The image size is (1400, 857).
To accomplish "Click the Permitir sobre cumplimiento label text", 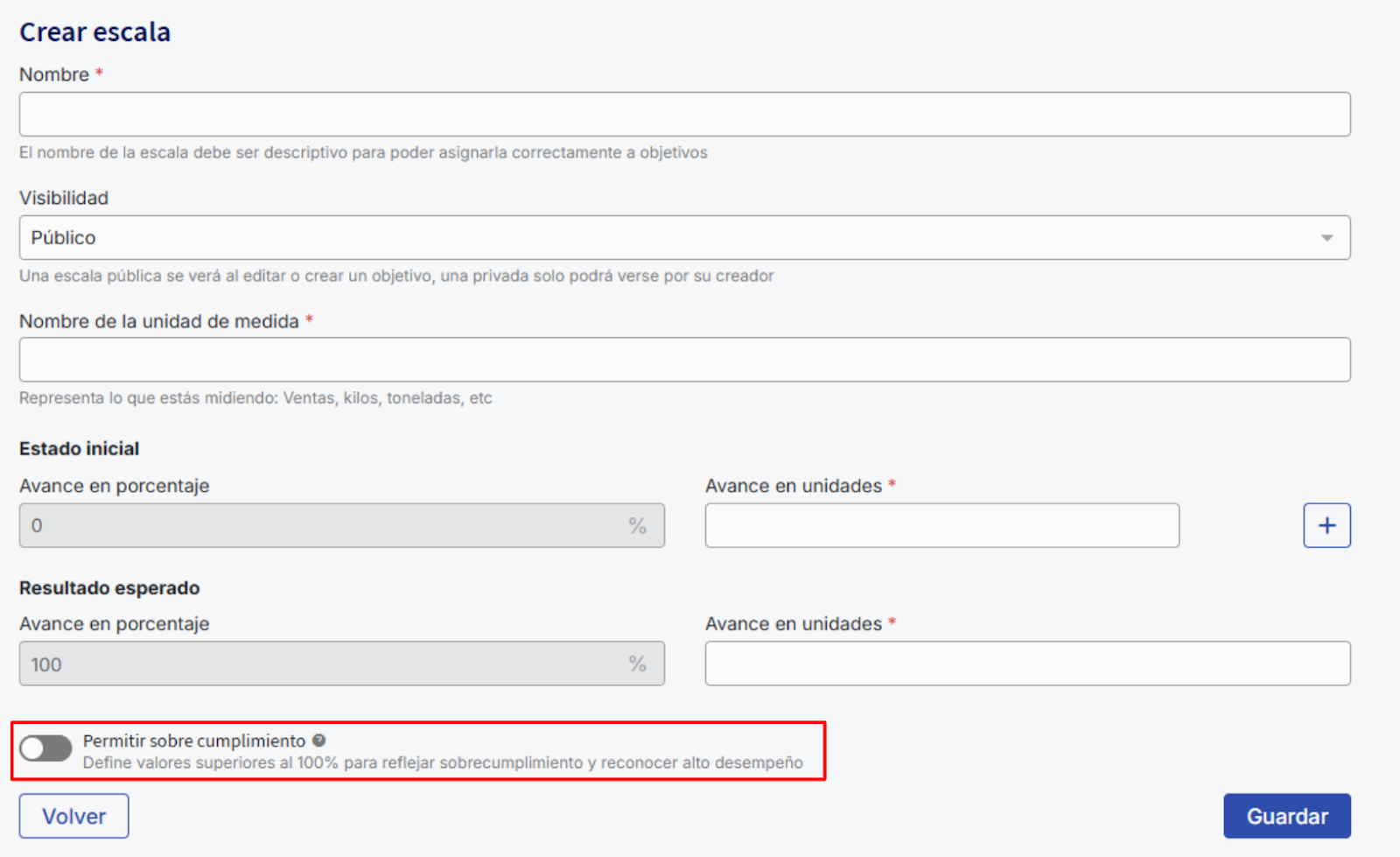I will pyautogui.click(x=194, y=741).
